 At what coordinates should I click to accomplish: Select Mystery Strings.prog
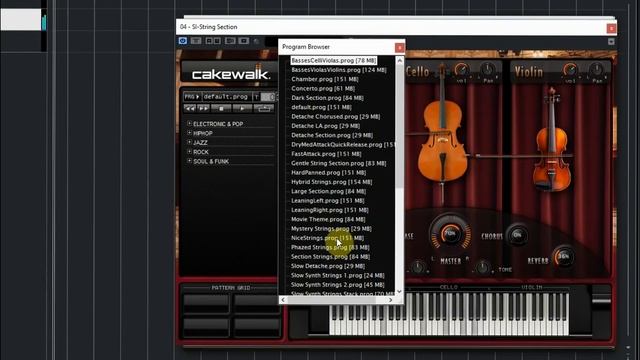click(x=331, y=229)
